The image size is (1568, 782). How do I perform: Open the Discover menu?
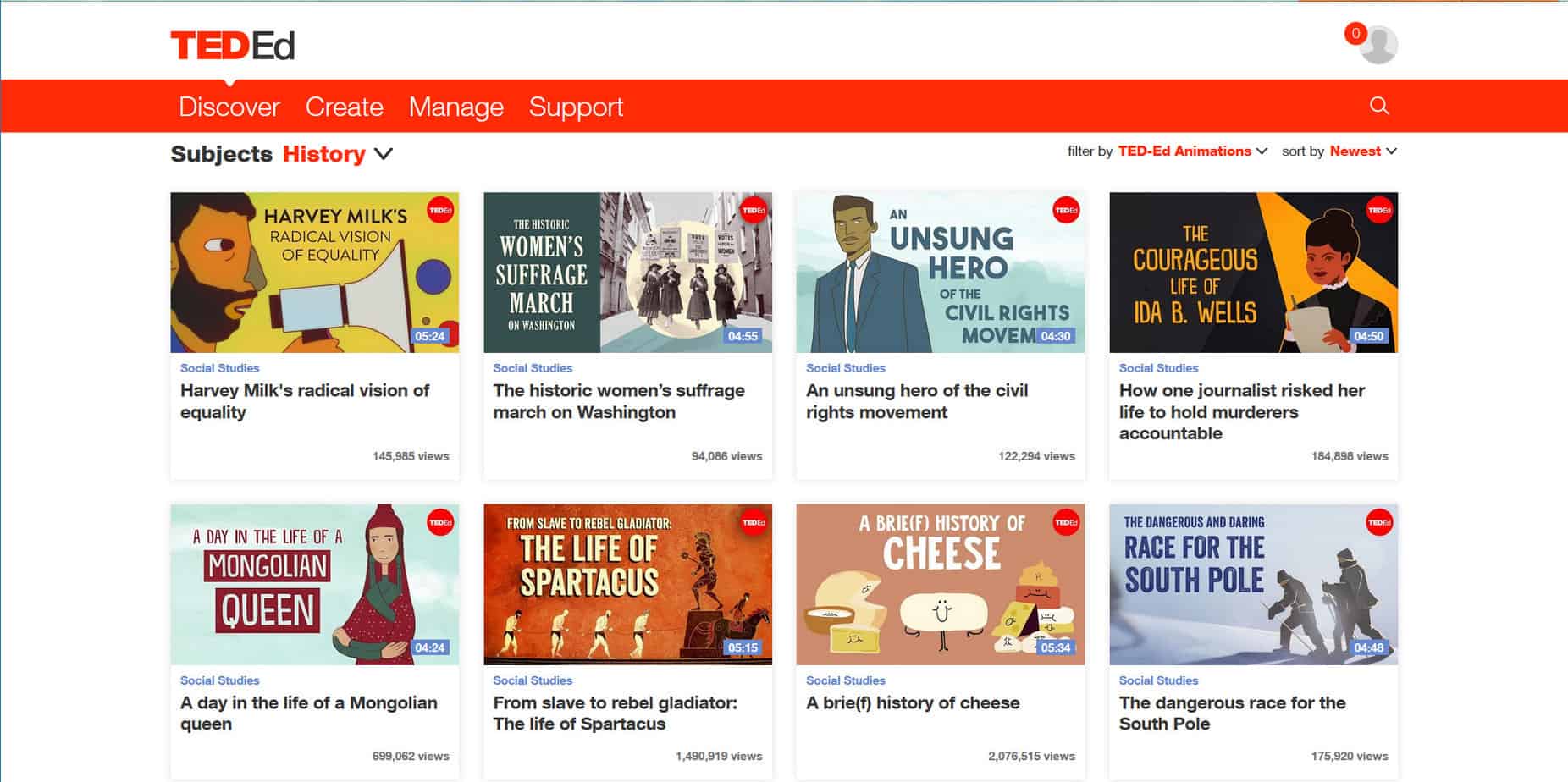coord(229,107)
